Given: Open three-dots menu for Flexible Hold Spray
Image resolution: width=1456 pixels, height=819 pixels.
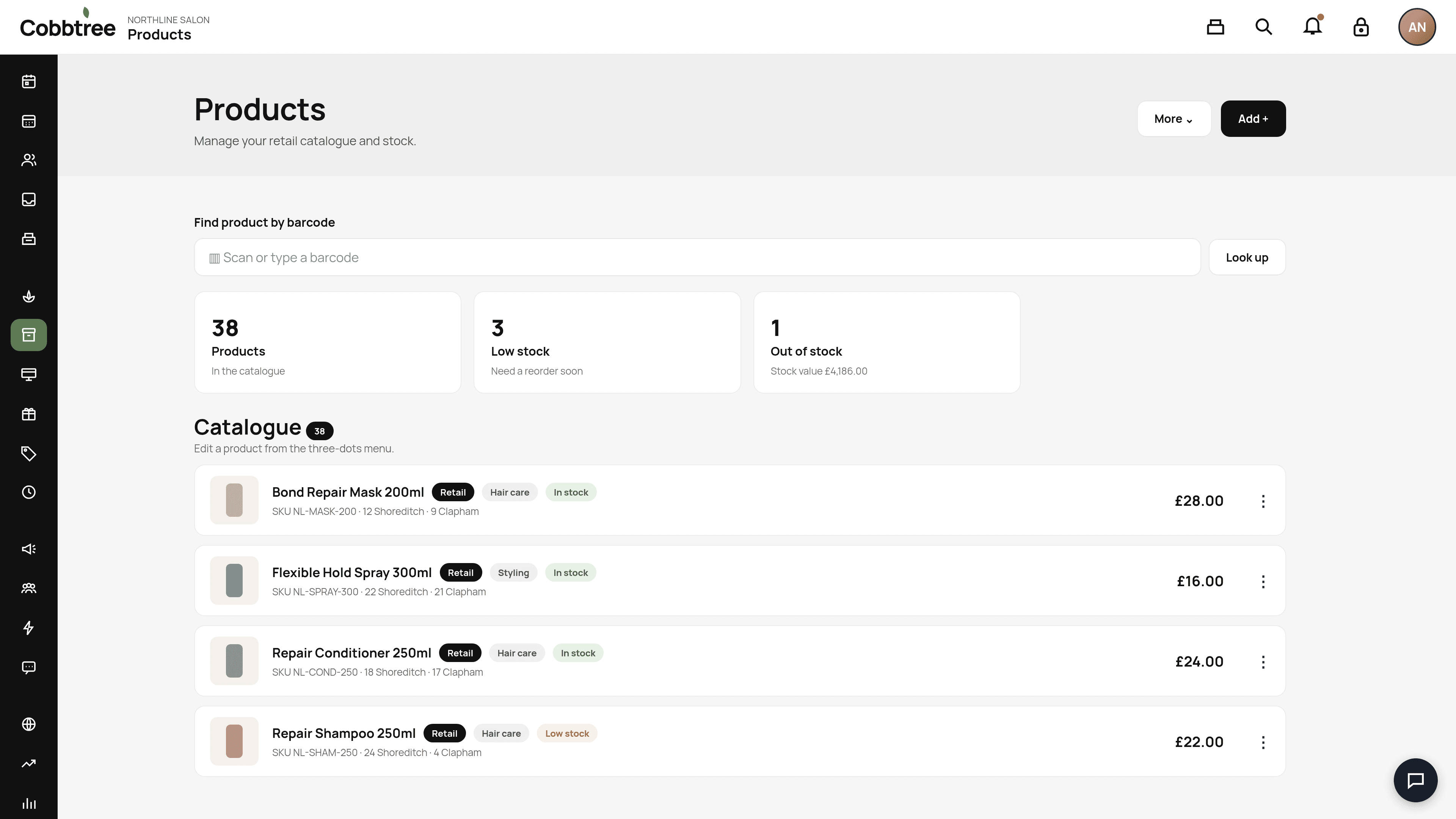Looking at the screenshot, I should (x=1263, y=581).
